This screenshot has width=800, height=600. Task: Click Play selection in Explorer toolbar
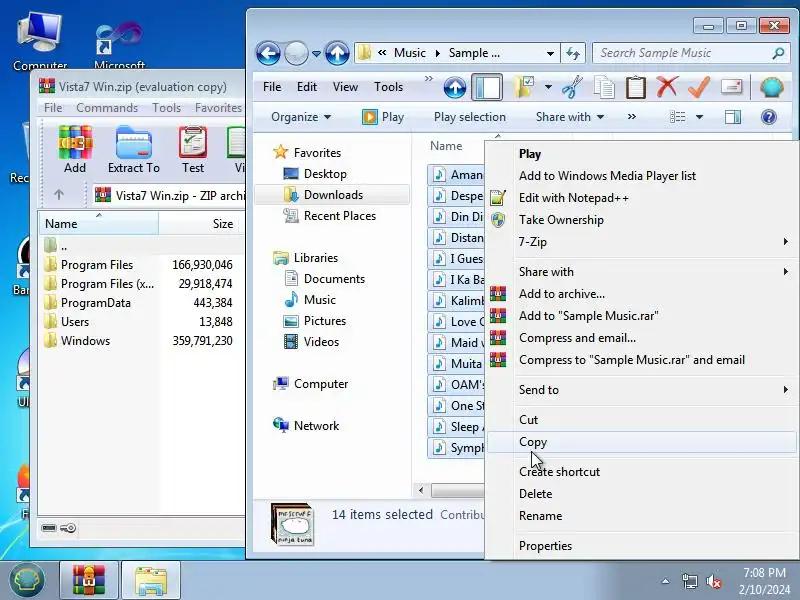coord(470,117)
